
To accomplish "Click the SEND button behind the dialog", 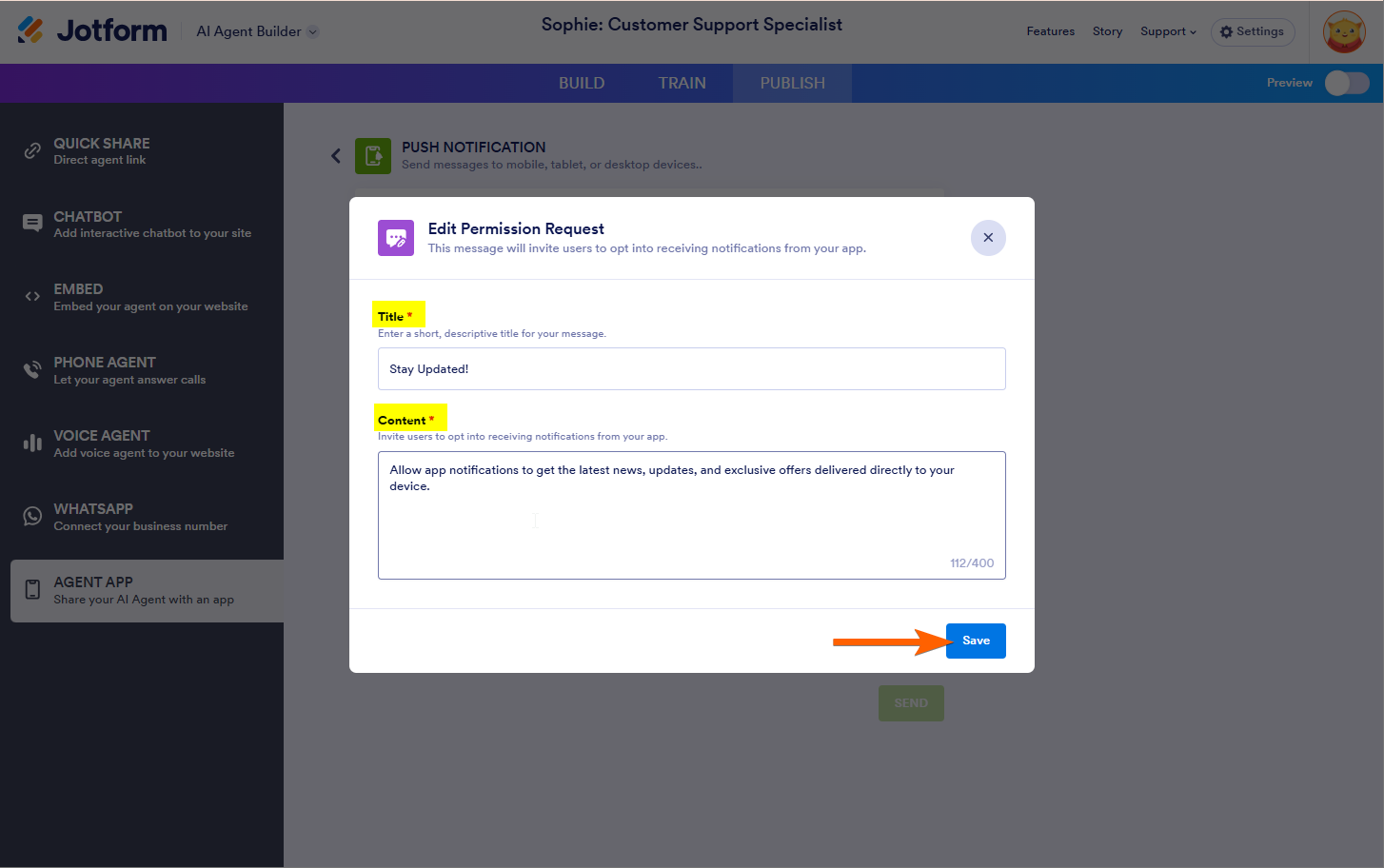I will point(911,703).
